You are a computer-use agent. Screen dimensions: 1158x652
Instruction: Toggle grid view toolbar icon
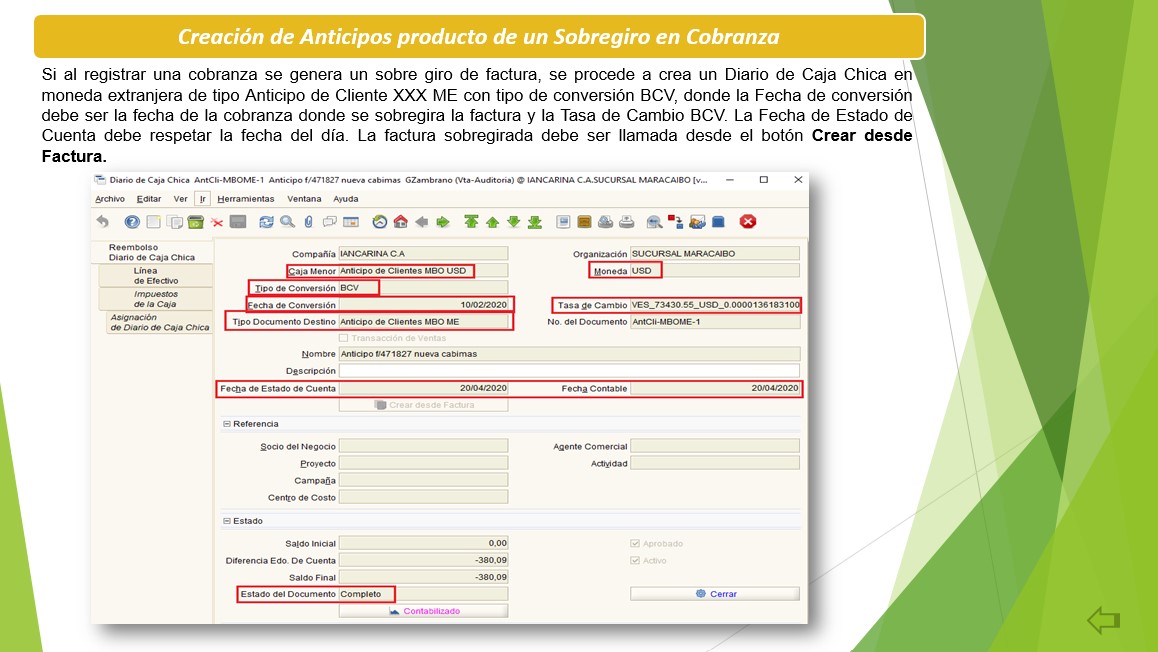pos(351,222)
